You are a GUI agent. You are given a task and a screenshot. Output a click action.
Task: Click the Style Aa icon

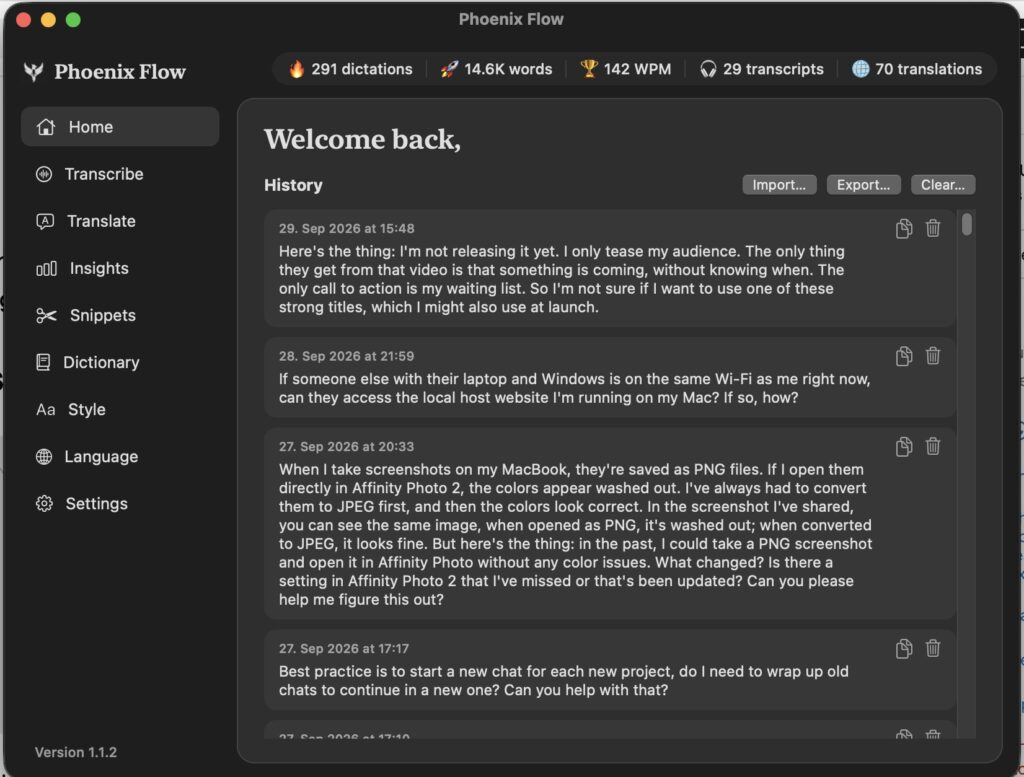point(46,409)
